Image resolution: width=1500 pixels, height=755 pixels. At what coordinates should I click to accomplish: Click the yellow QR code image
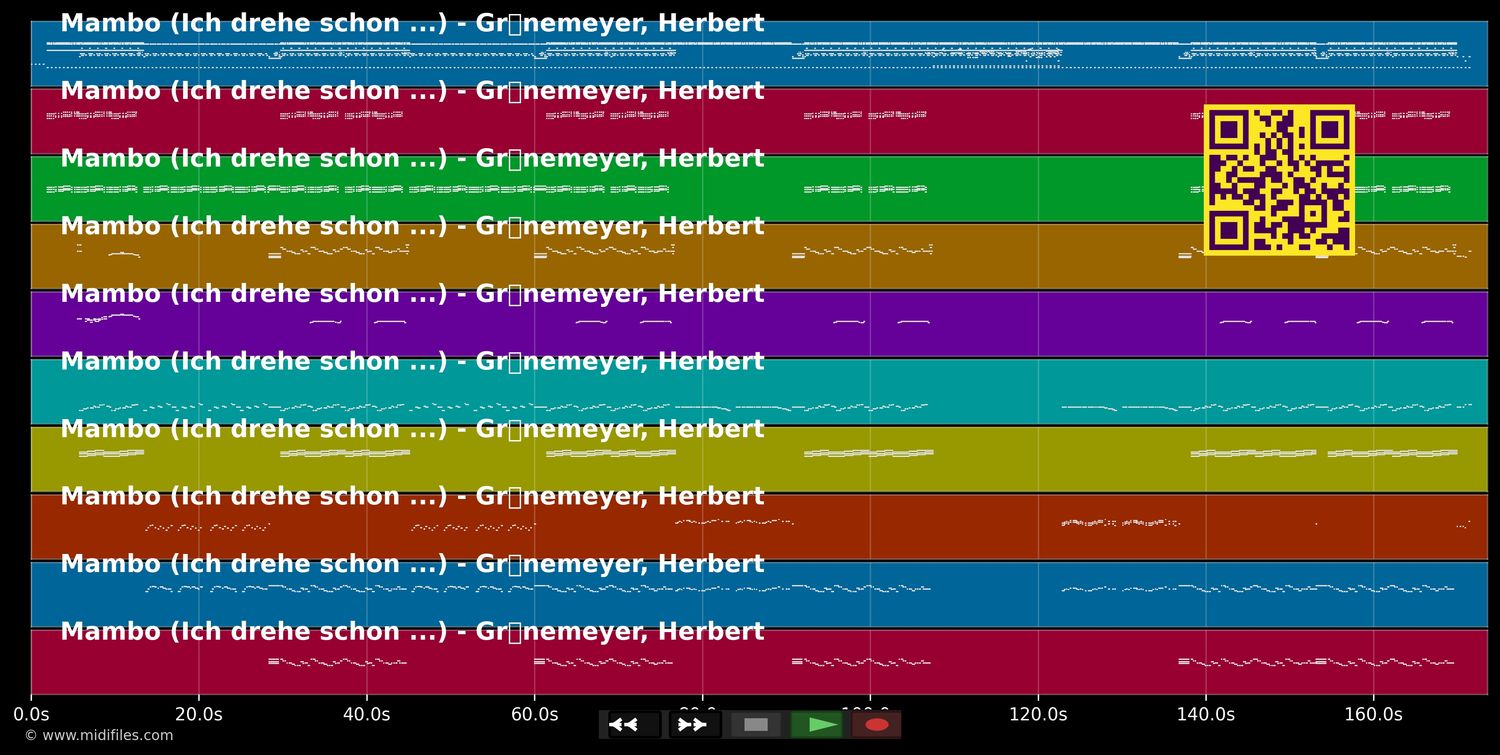(1279, 180)
